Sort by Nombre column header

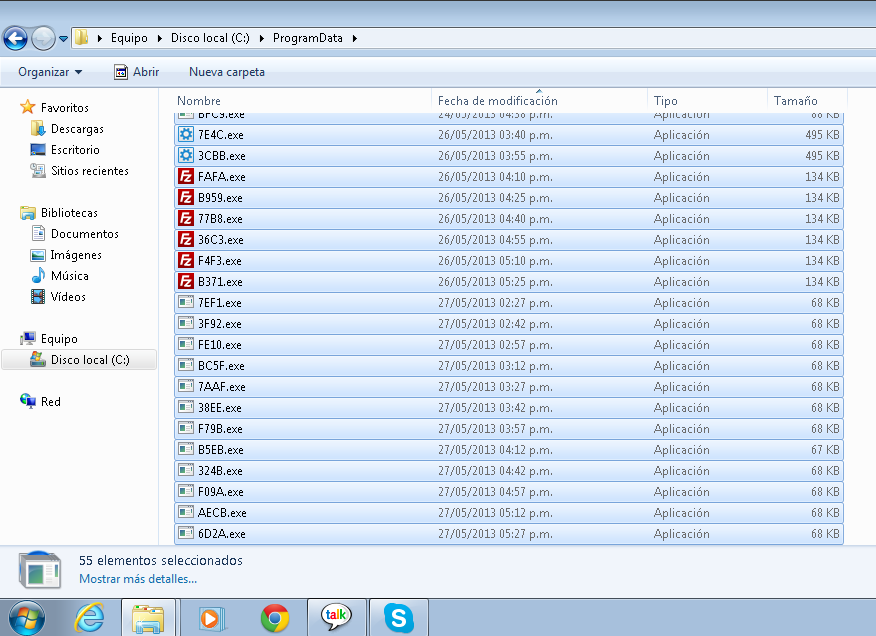(199, 101)
